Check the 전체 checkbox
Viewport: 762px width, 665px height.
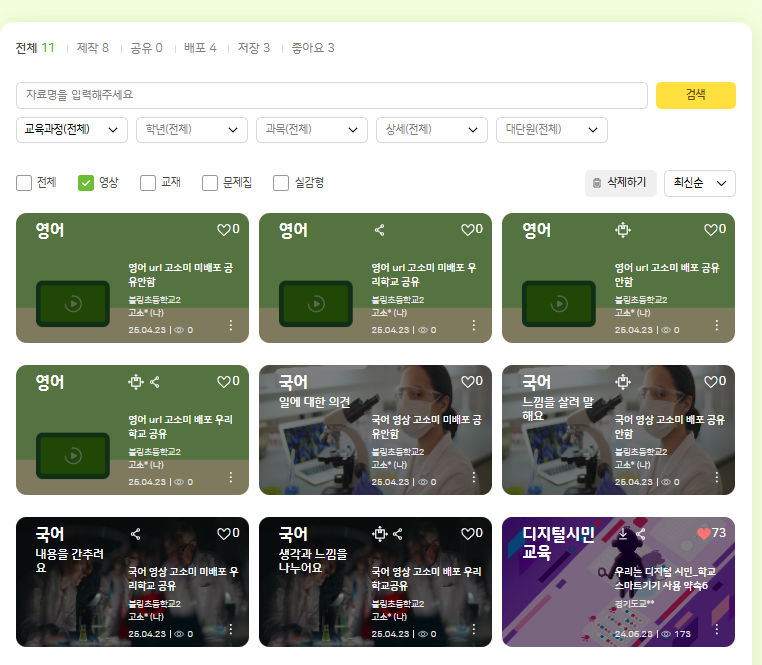[24, 183]
